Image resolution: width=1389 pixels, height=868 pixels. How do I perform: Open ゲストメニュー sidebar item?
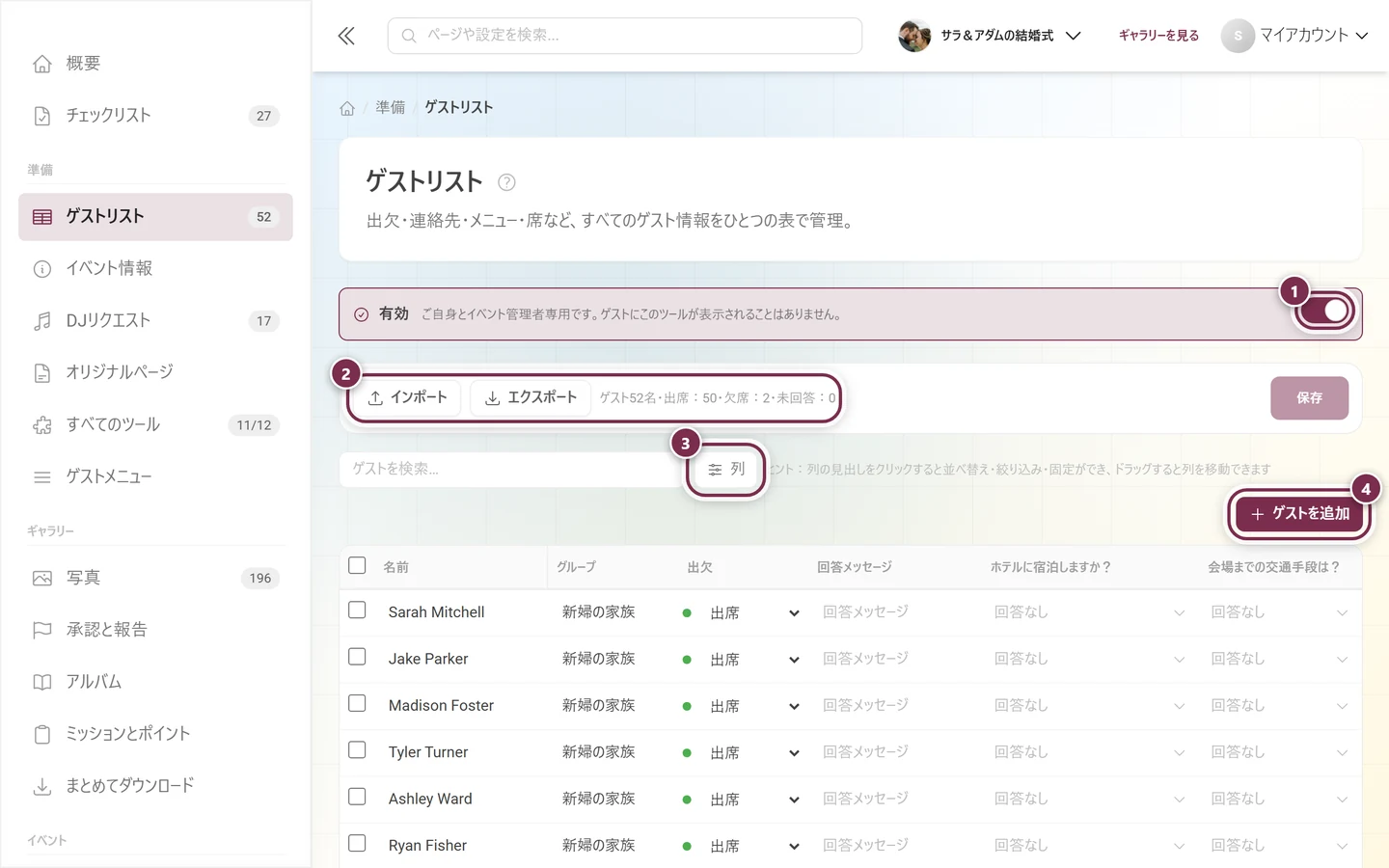[x=155, y=476]
